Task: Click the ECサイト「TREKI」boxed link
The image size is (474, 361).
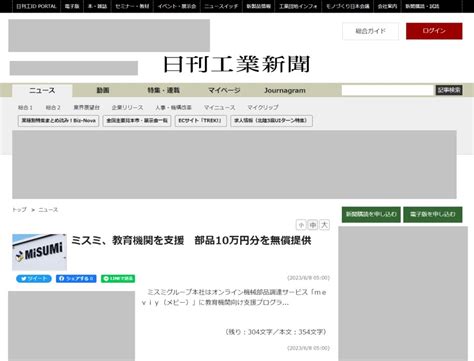Action: [x=201, y=121]
